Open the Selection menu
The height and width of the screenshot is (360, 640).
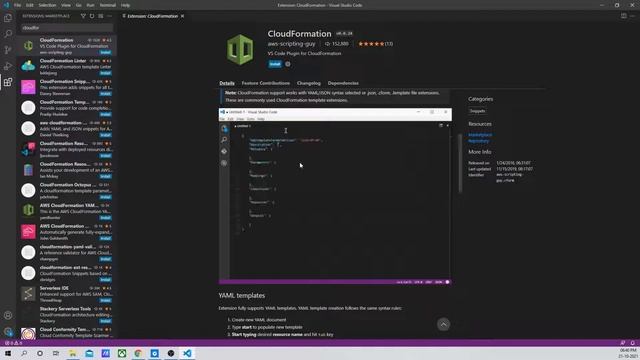[47, 5]
